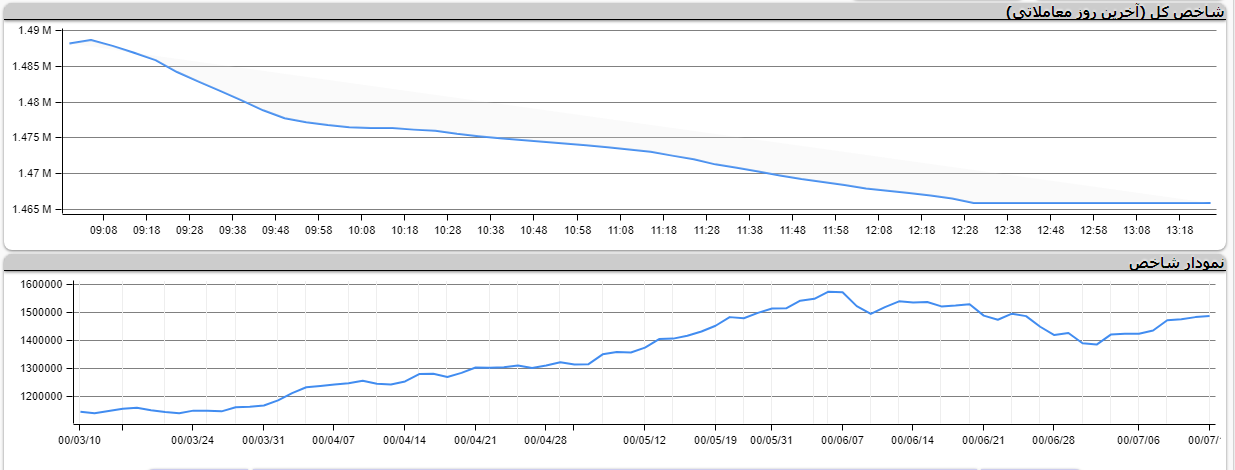
Task: Click the intraday line's peak near 09:05
Action: coord(91,40)
